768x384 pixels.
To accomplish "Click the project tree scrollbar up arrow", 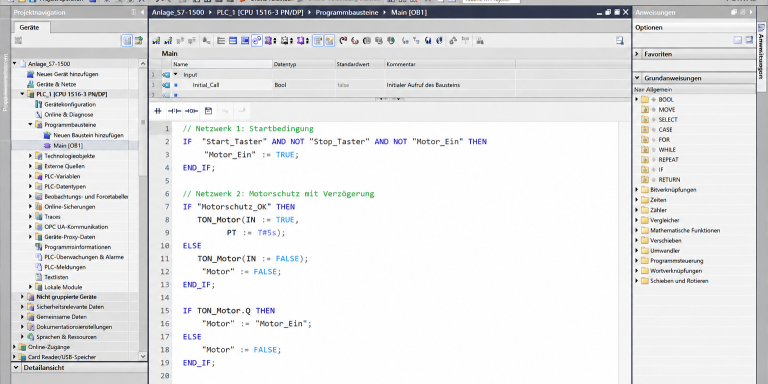I will (x=143, y=64).
